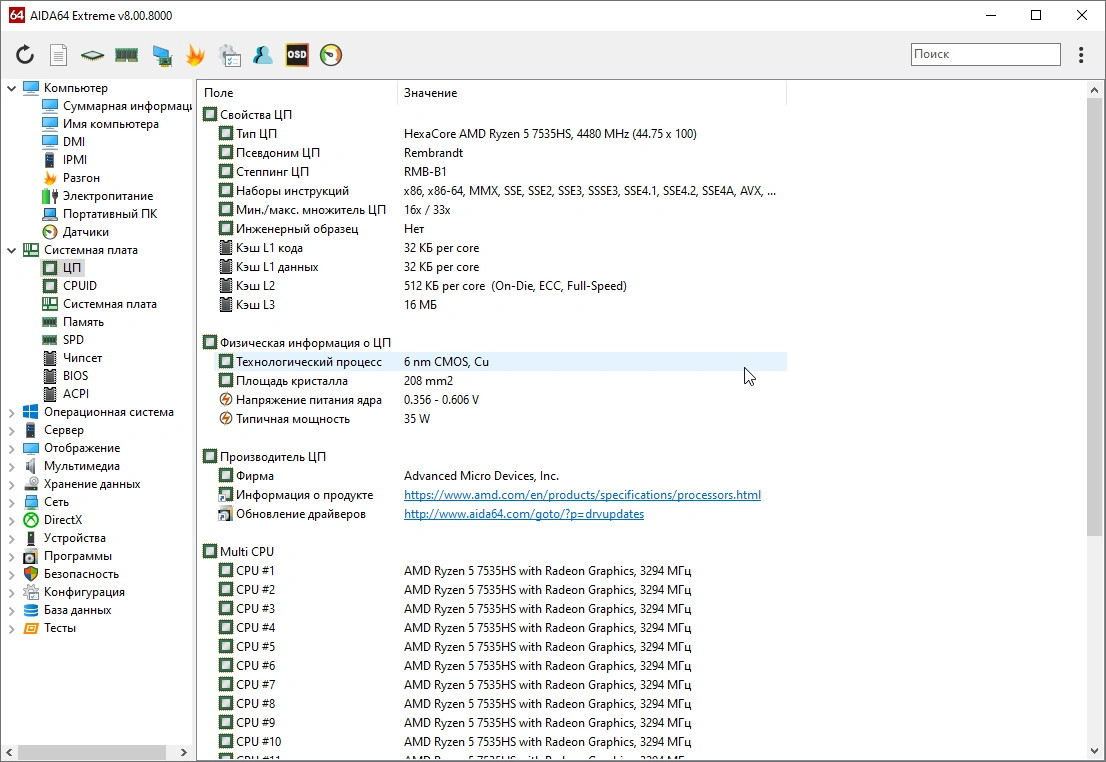Open the ACPI tree item
The width and height of the screenshot is (1106, 762).
[66, 394]
